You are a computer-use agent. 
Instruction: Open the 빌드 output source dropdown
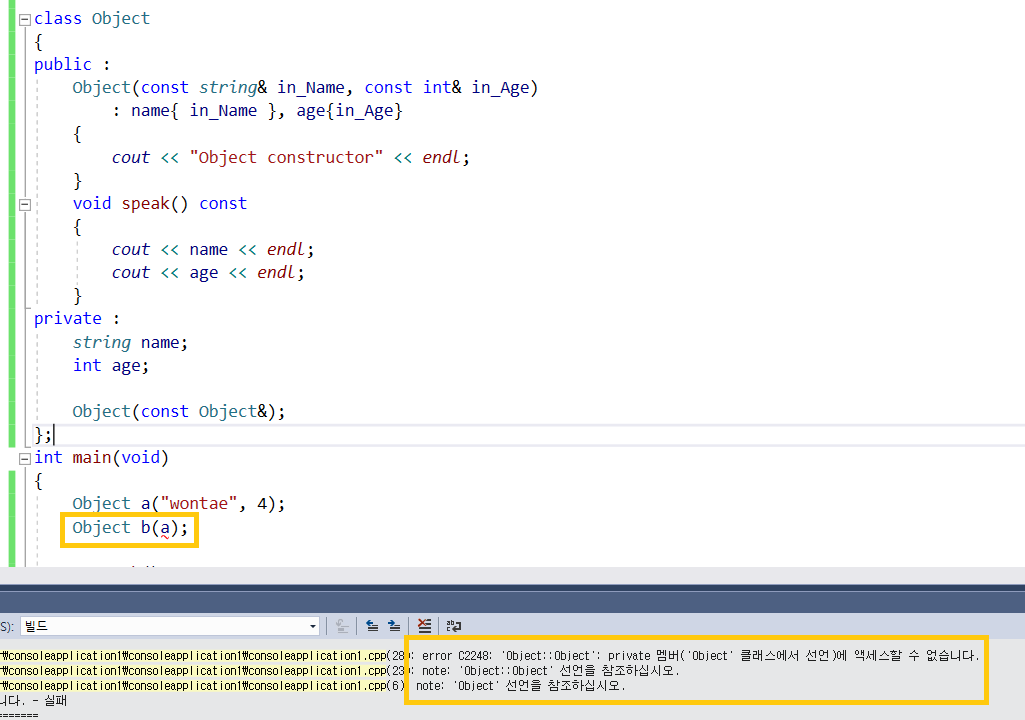coord(170,626)
